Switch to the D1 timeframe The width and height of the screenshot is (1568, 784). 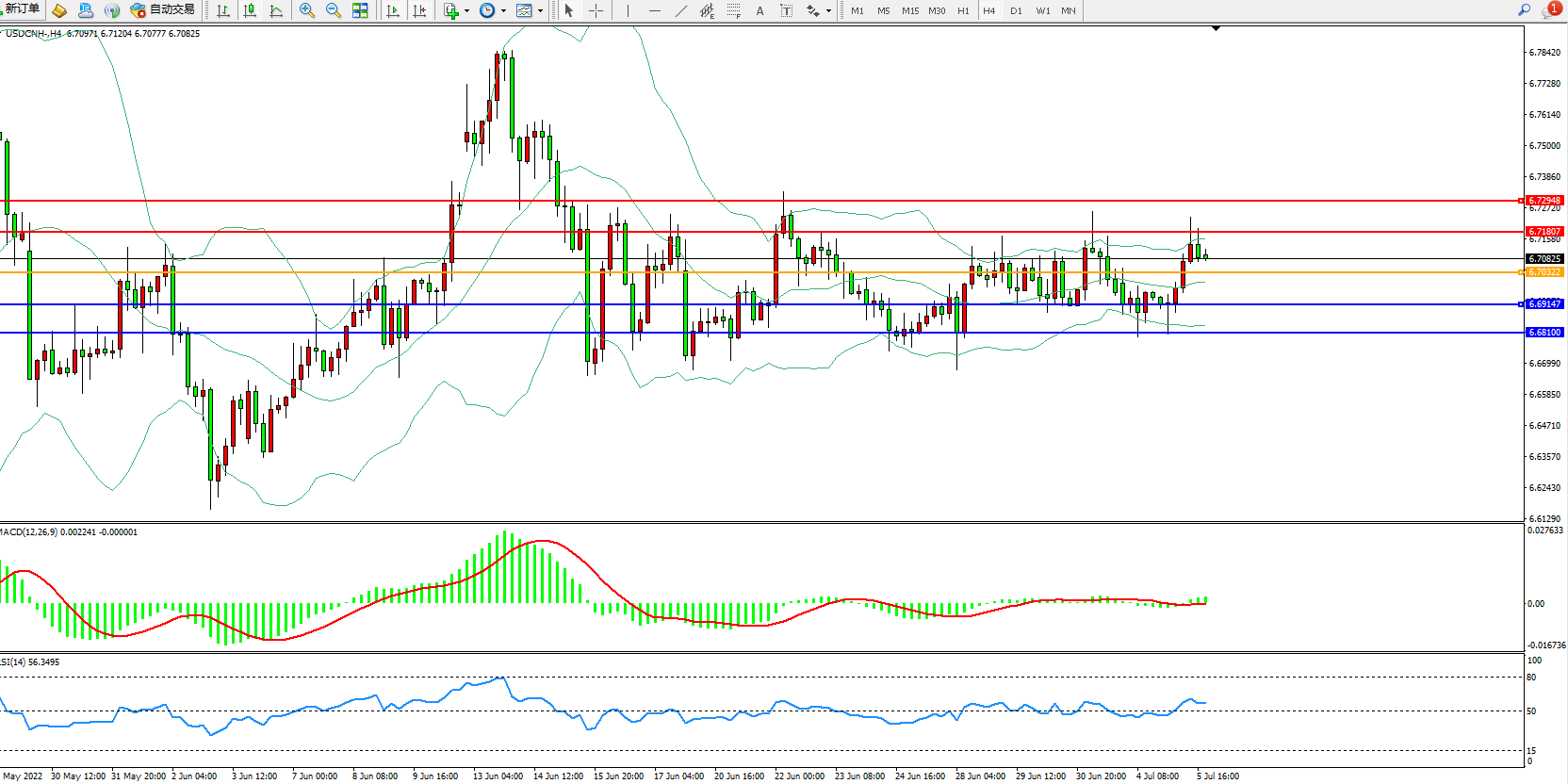(1016, 11)
